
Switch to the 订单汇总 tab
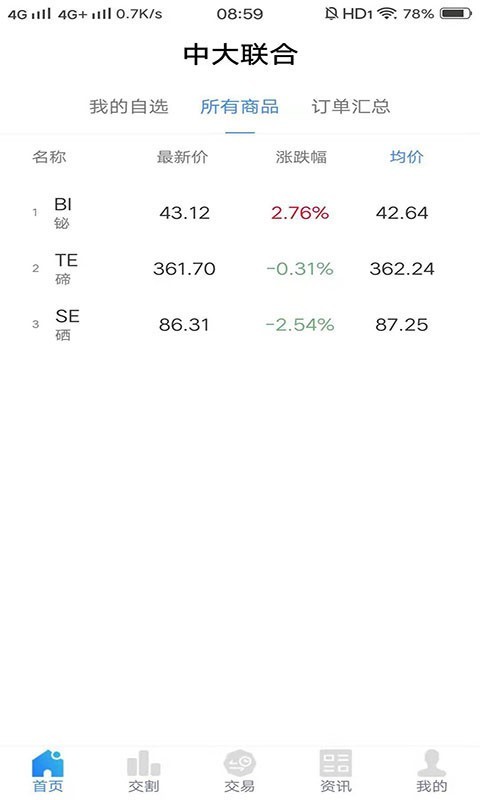pyautogui.click(x=351, y=107)
